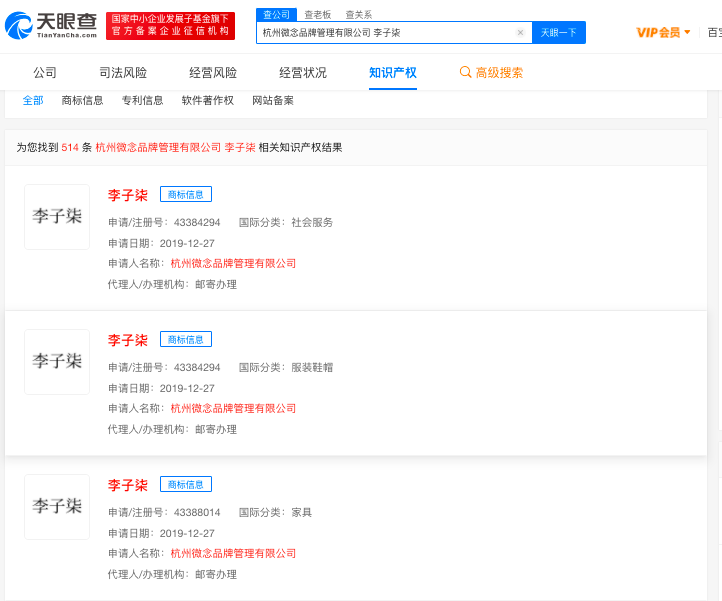This screenshot has width=722, height=601.
Task: Click 商标信息 tag on 社会服务 result
Action: click(x=186, y=194)
